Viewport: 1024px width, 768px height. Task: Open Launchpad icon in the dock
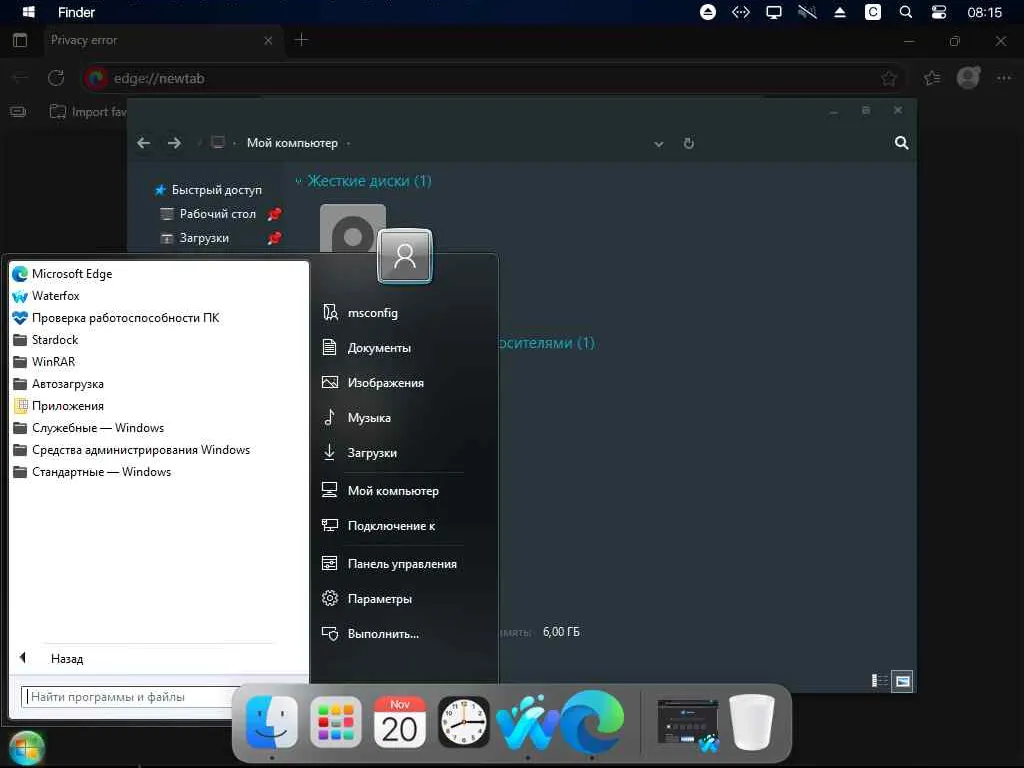point(336,722)
